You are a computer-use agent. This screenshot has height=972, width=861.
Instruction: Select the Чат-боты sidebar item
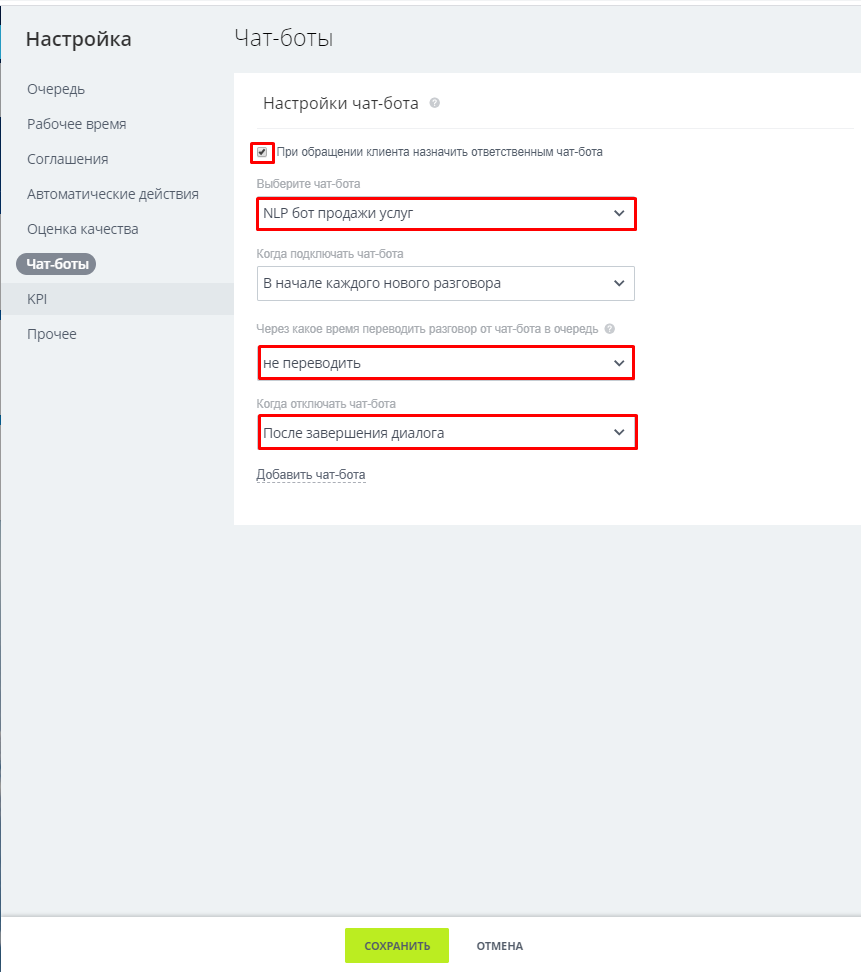tap(56, 264)
